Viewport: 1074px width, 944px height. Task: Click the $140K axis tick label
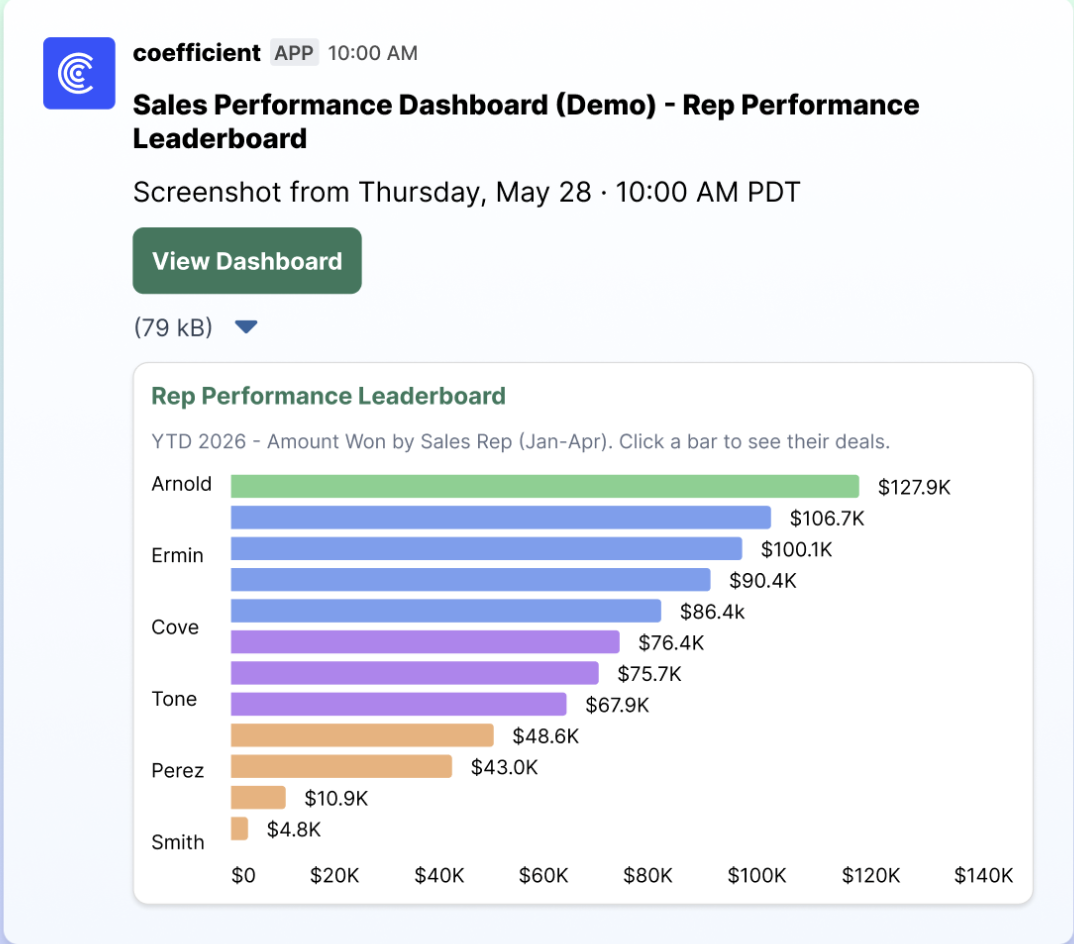[x=984, y=875]
